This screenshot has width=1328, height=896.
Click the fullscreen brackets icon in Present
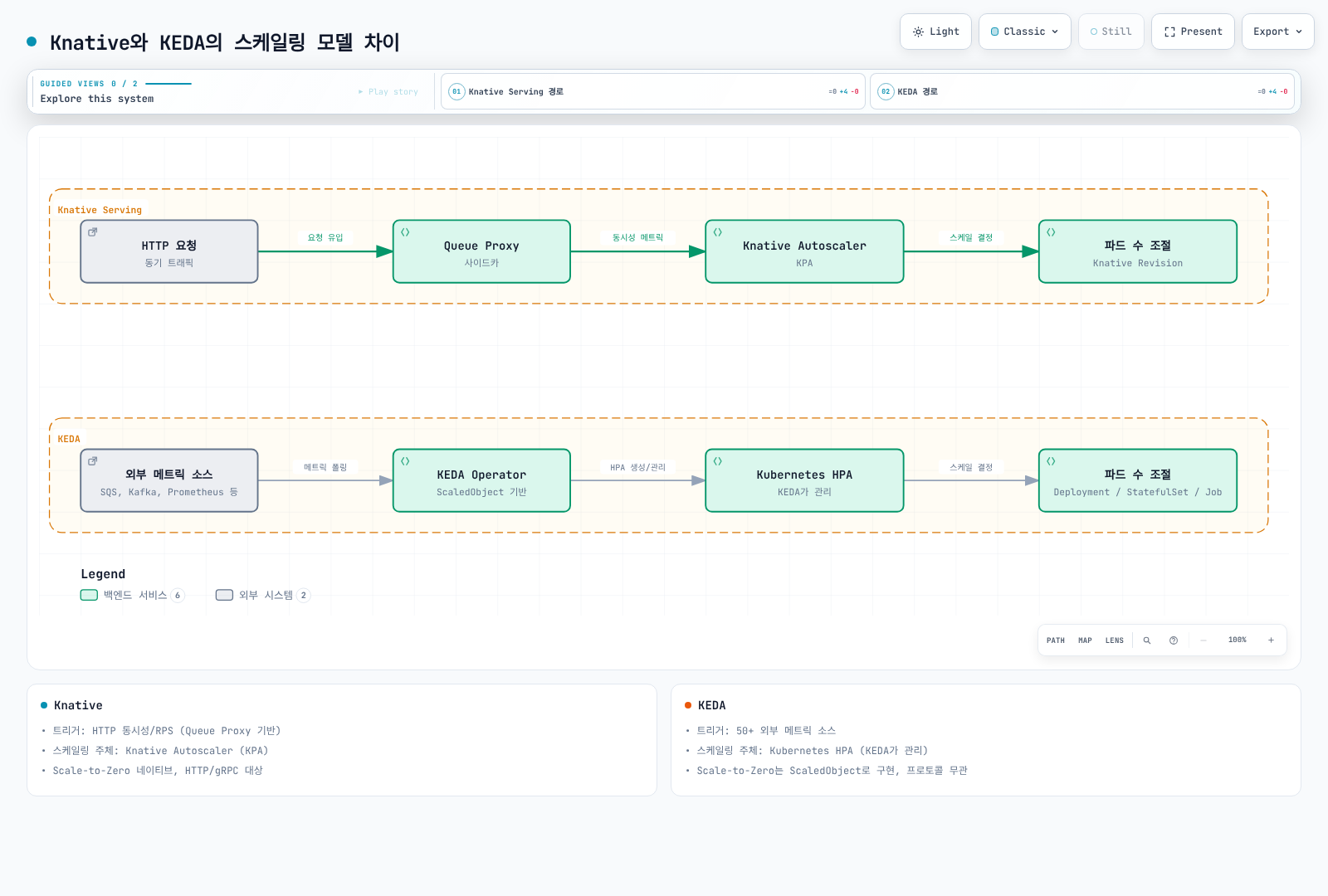click(1169, 32)
